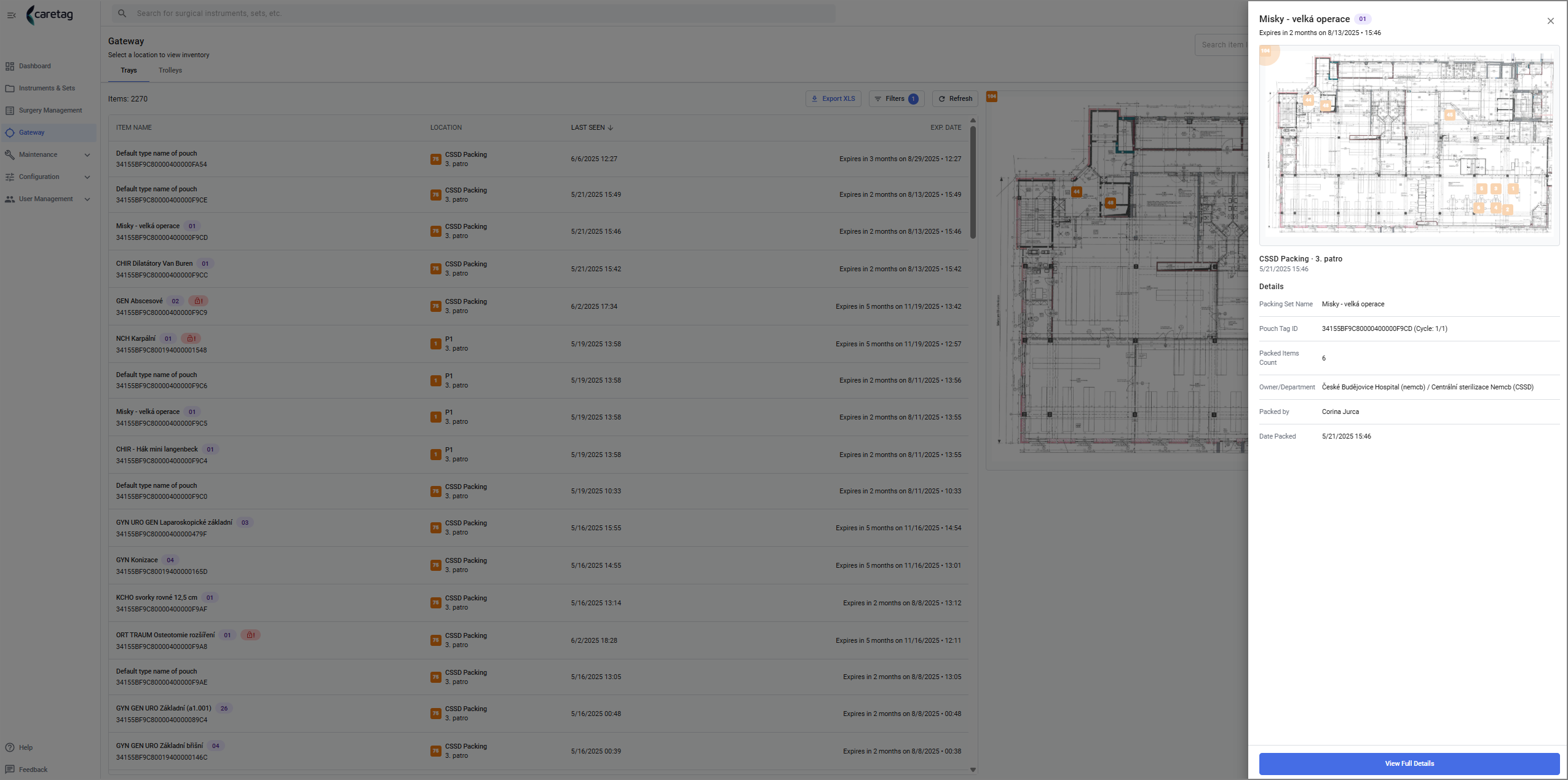The height and width of the screenshot is (780, 1568).
Task: Click the table vertical scrollbar thumb
Action: [x=973, y=182]
